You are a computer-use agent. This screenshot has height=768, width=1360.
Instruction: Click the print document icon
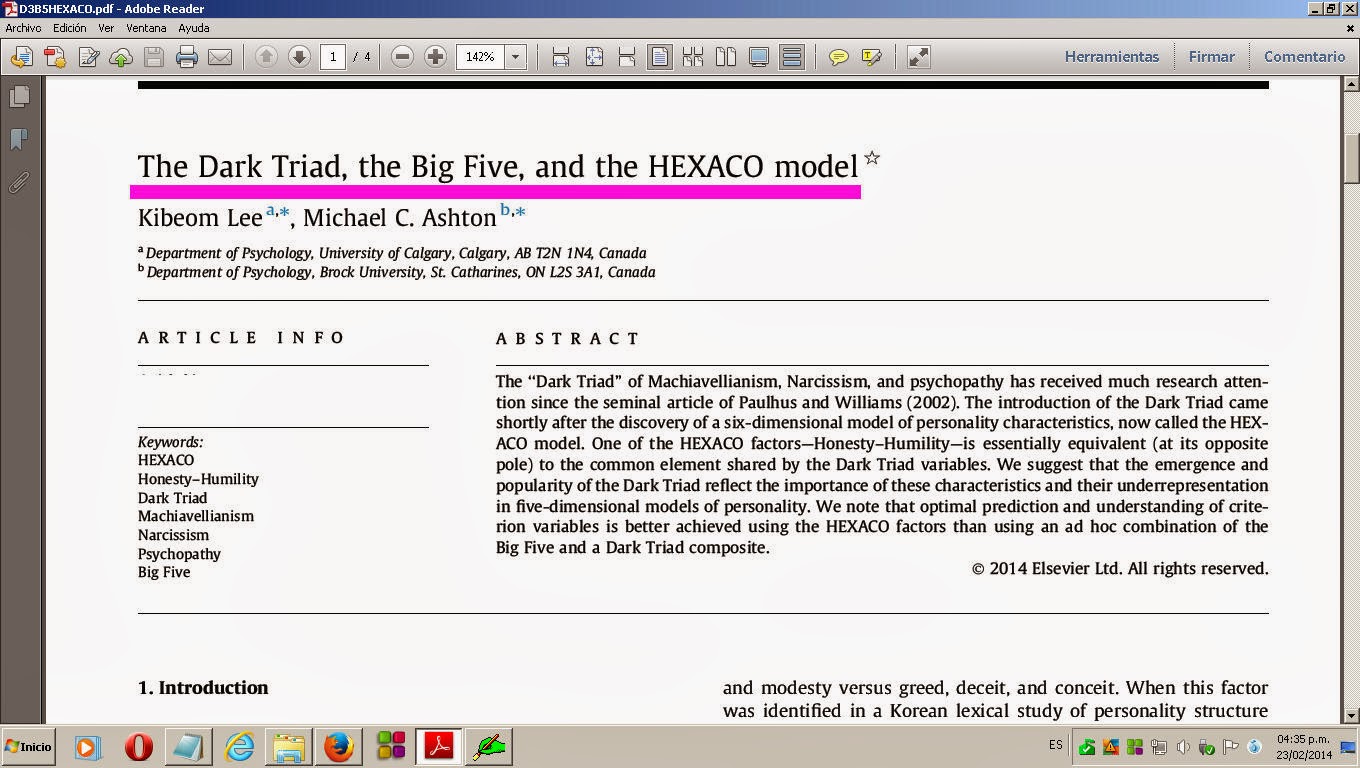187,57
